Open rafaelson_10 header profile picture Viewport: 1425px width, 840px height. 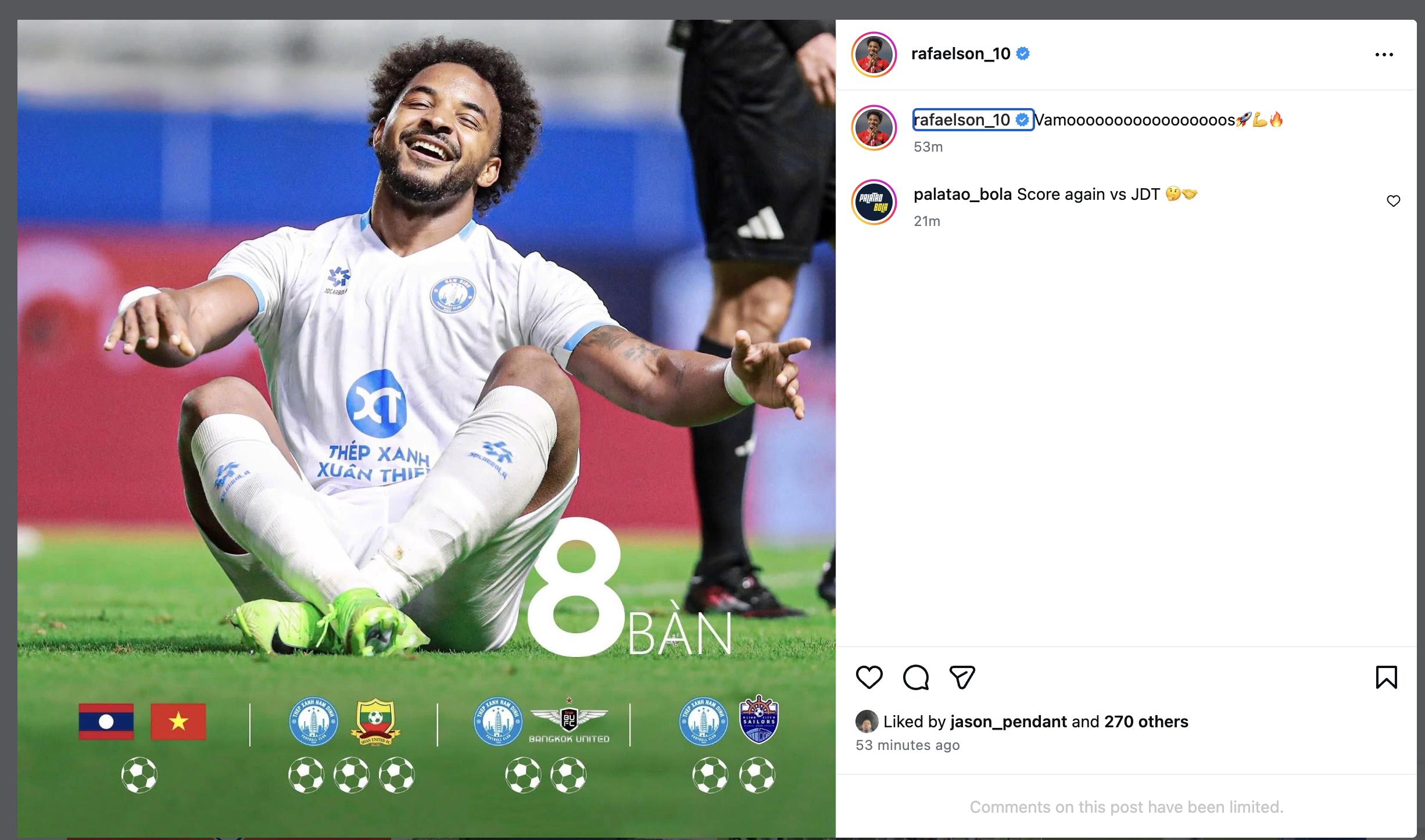tap(873, 54)
